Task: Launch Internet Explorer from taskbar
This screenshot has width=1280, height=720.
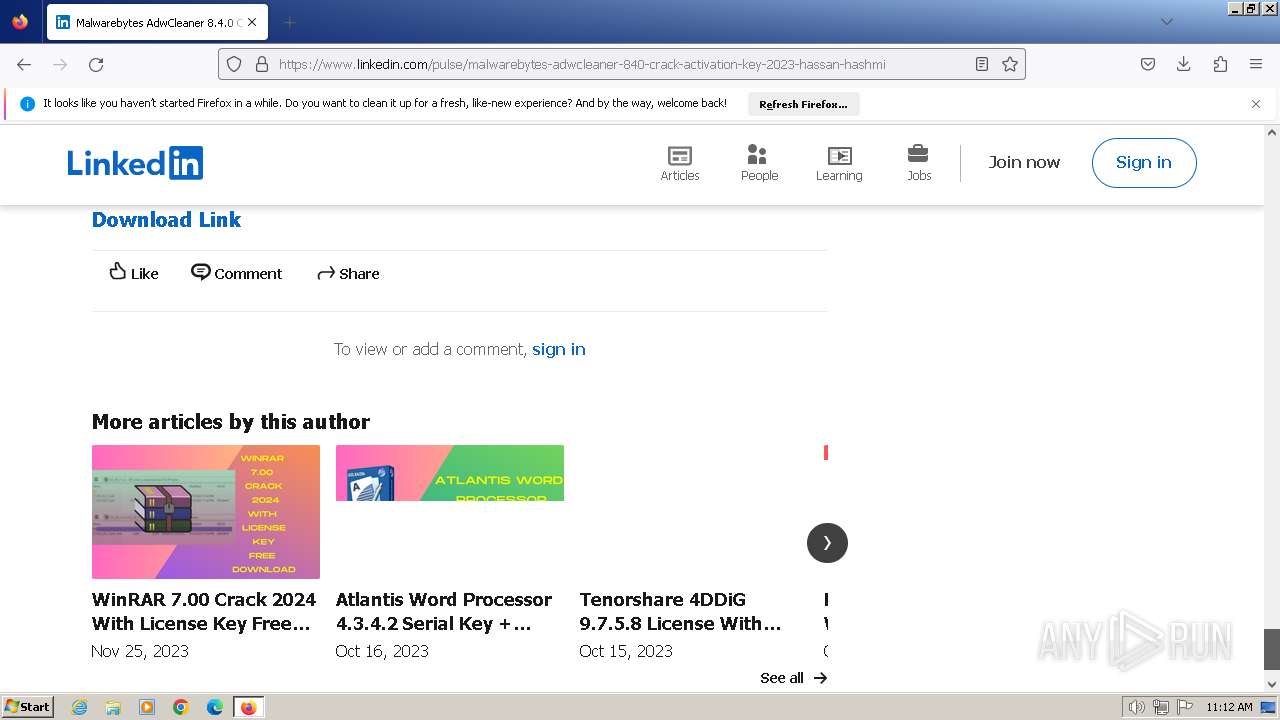Action: [79, 707]
